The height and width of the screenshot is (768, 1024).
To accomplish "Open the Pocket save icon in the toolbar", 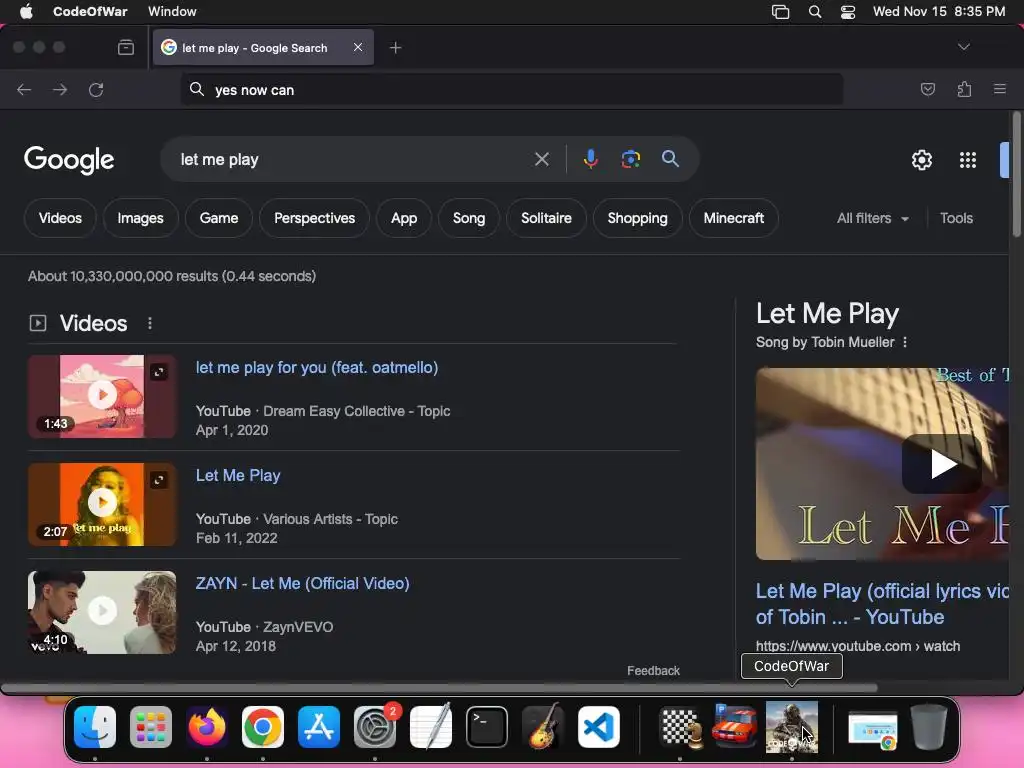I will coord(927,89).
